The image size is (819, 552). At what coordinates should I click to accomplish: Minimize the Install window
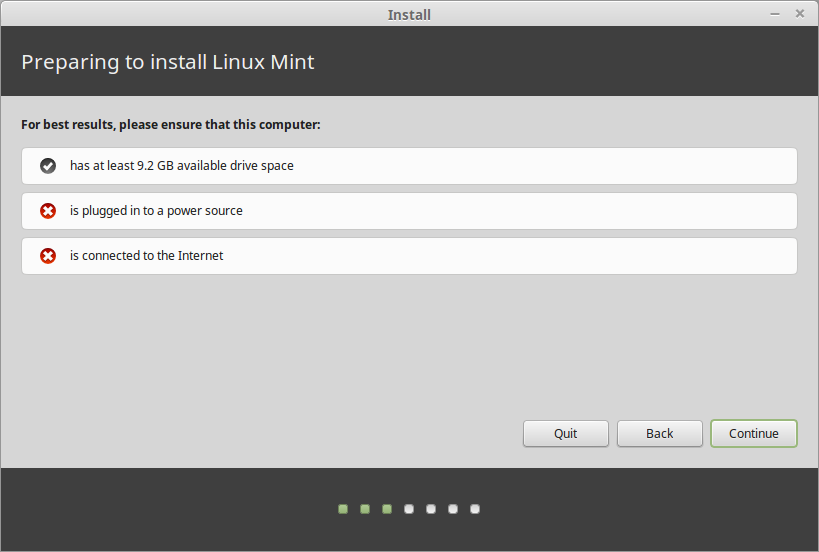click(775, 14)
